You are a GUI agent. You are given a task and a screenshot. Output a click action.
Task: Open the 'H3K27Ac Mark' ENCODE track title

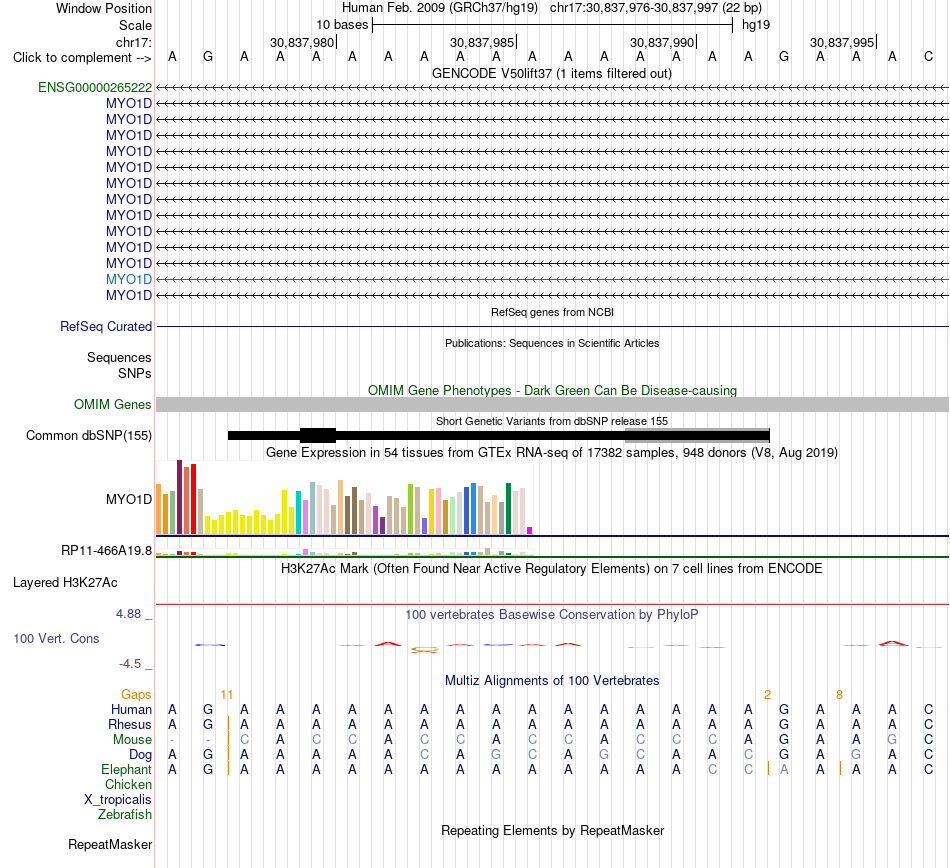(x=552, y=569)
